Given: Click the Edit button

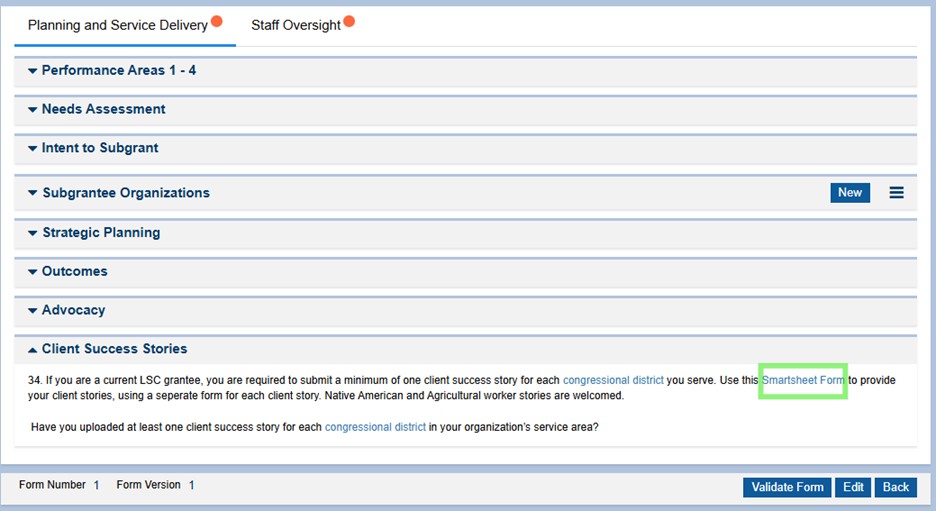Looking at the screenshot, I should tap(853, 487).
